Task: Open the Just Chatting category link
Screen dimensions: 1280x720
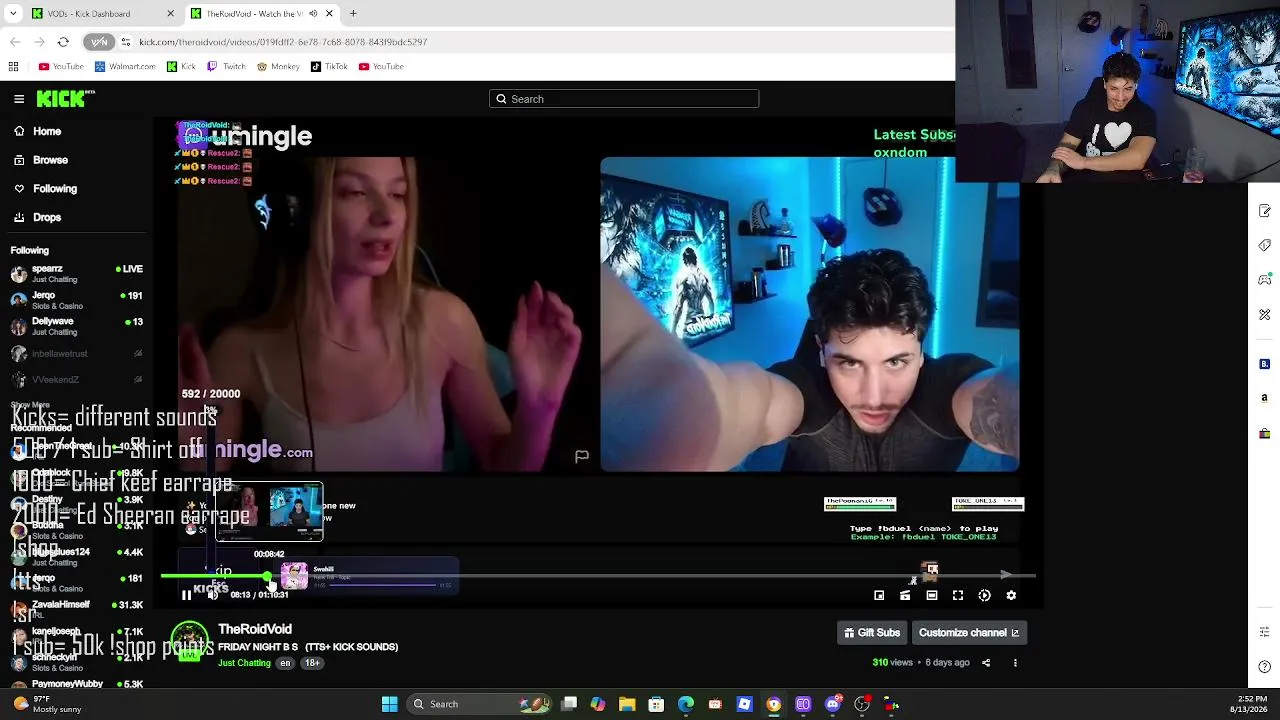Action: tap(244, 663)
